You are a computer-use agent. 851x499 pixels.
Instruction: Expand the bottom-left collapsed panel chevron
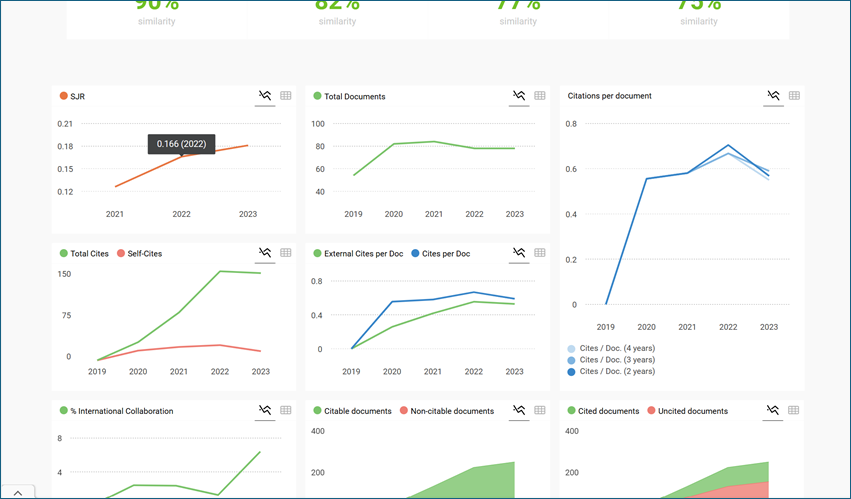pyautogui.click(x=18, y=492)
